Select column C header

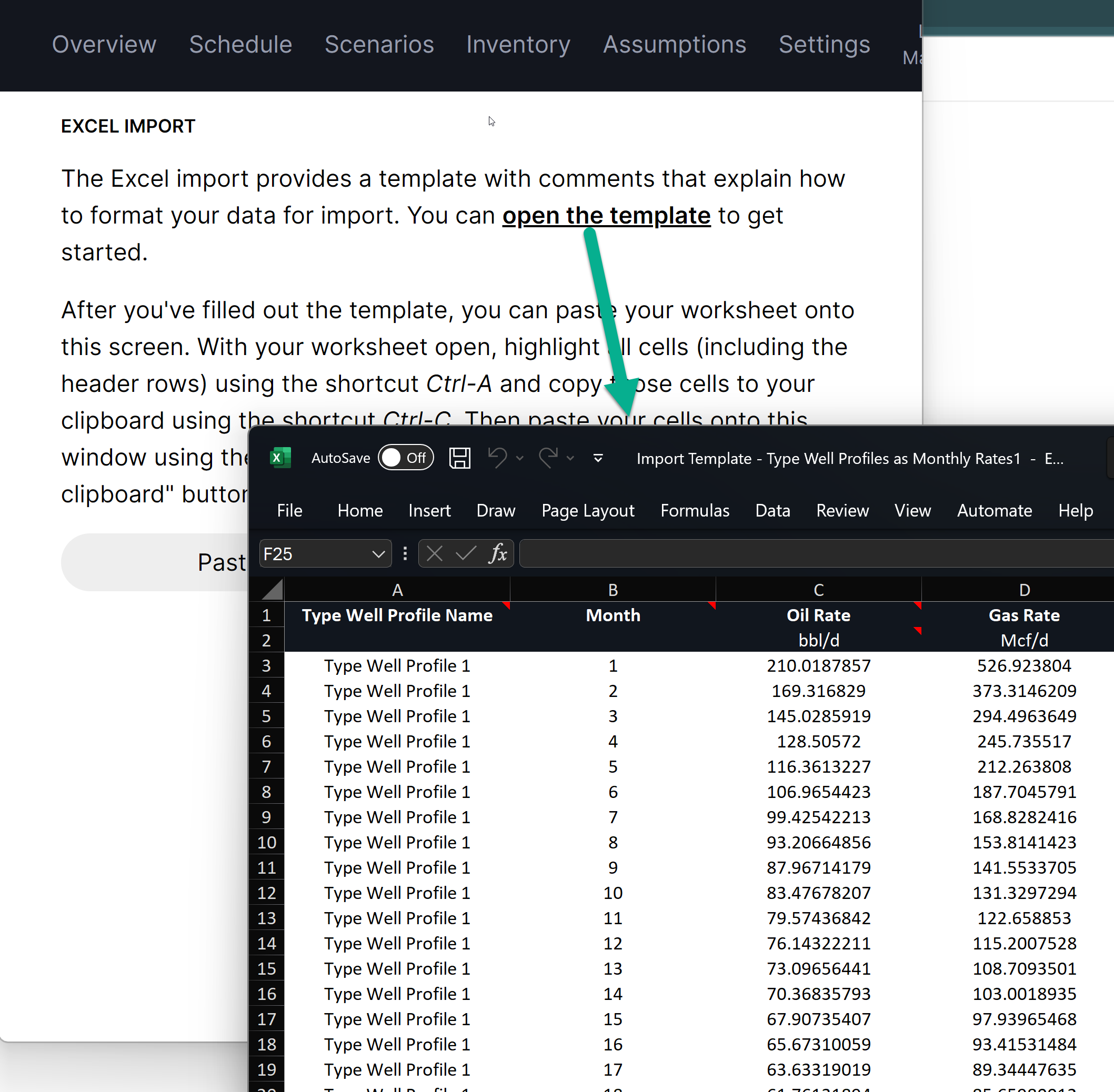pyautogui.click(x=818, y=590)
